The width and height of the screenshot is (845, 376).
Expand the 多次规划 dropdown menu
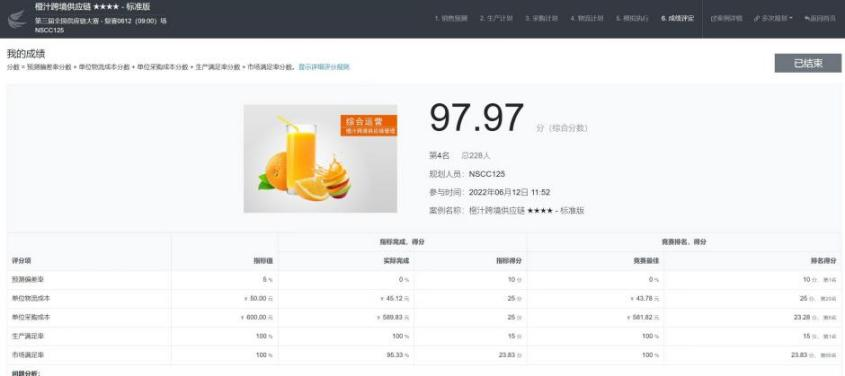click(x=773, y=18)
